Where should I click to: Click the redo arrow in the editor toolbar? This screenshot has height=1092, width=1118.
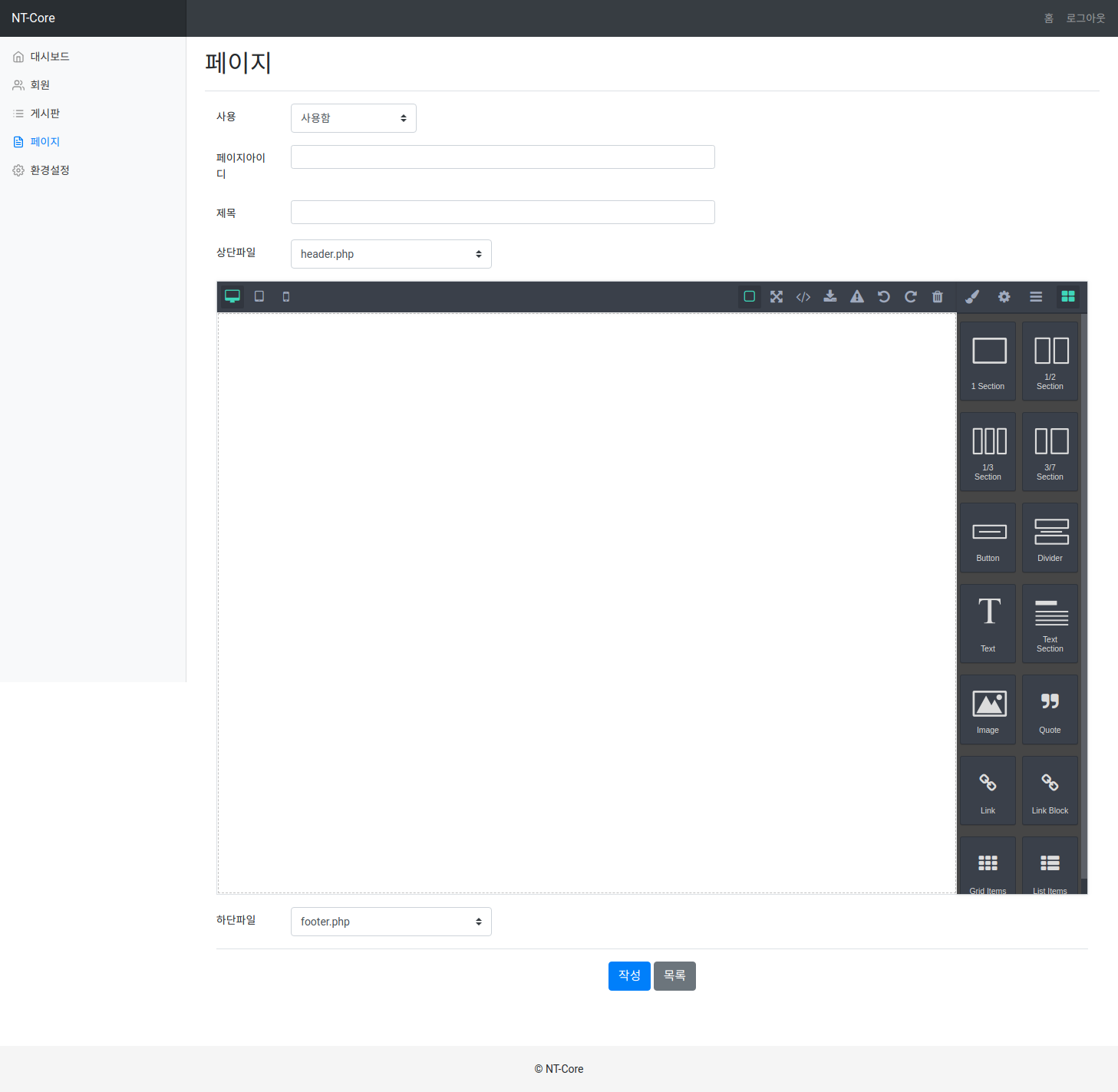(911, 297)
